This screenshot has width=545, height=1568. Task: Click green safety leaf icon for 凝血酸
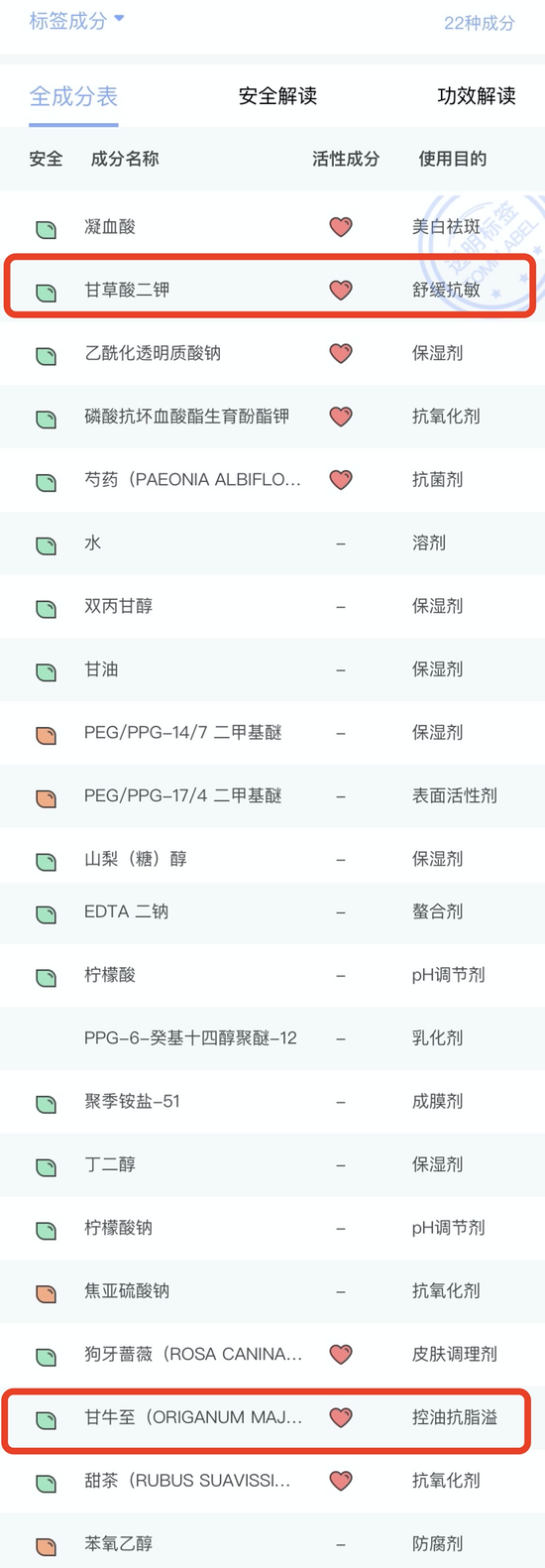tap(46, 229)
